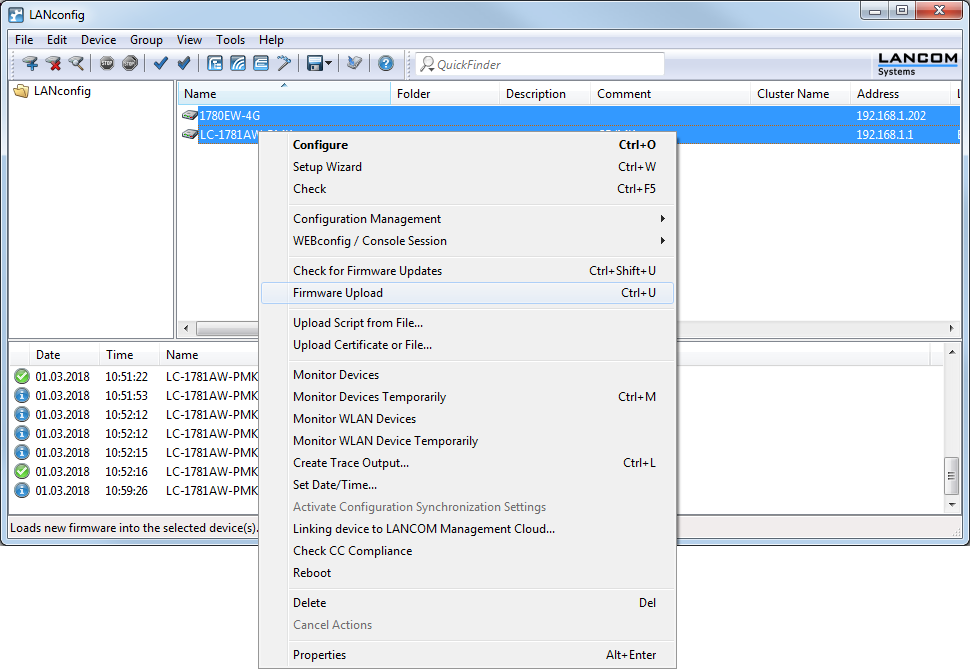Viewport: 970px width, 669px height.
Task: Select Firmware Upload from context menu
Action: tap(338, 293)
